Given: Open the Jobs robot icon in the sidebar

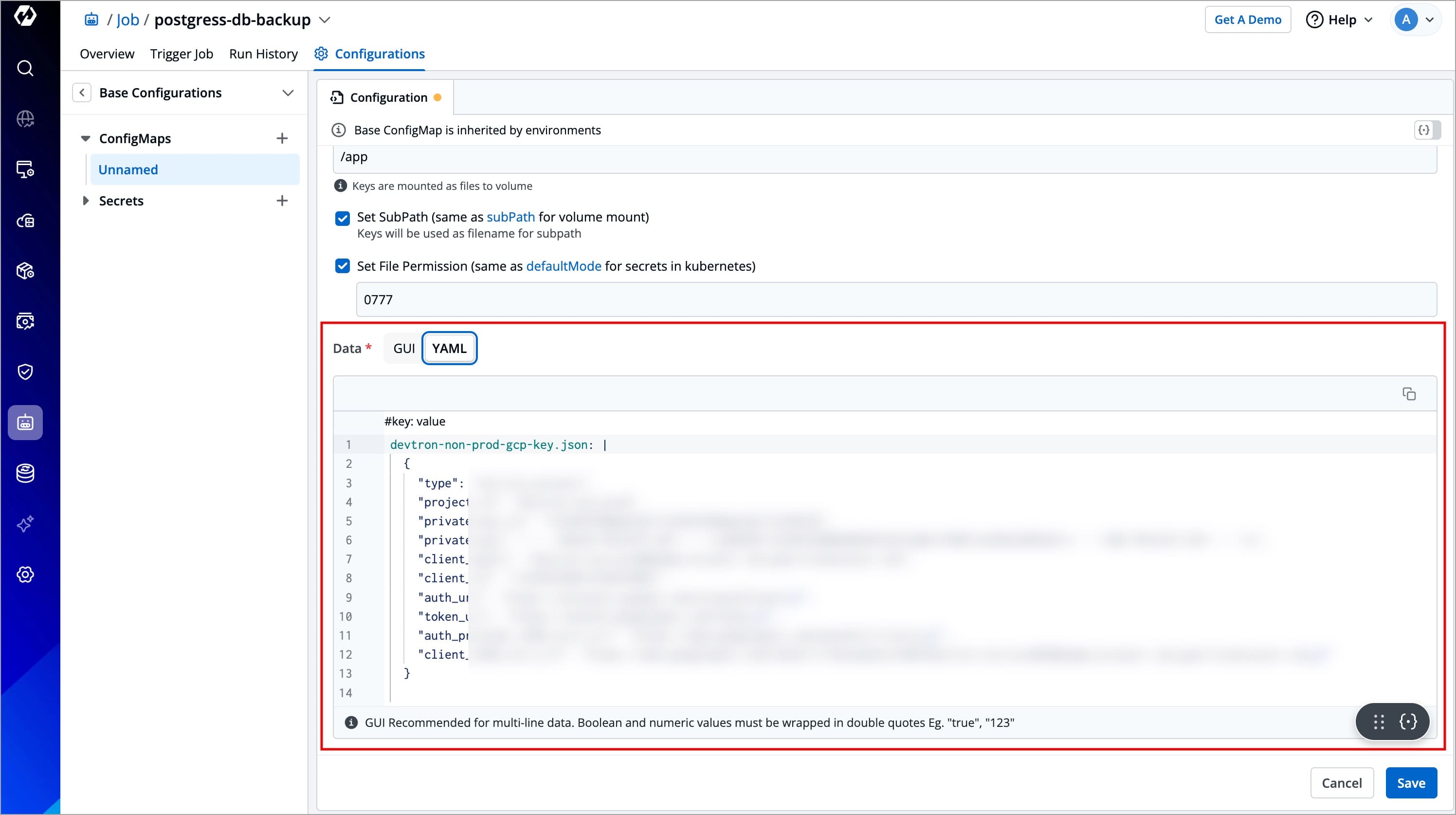Looking at the screenshot, I should pos(25,423).
